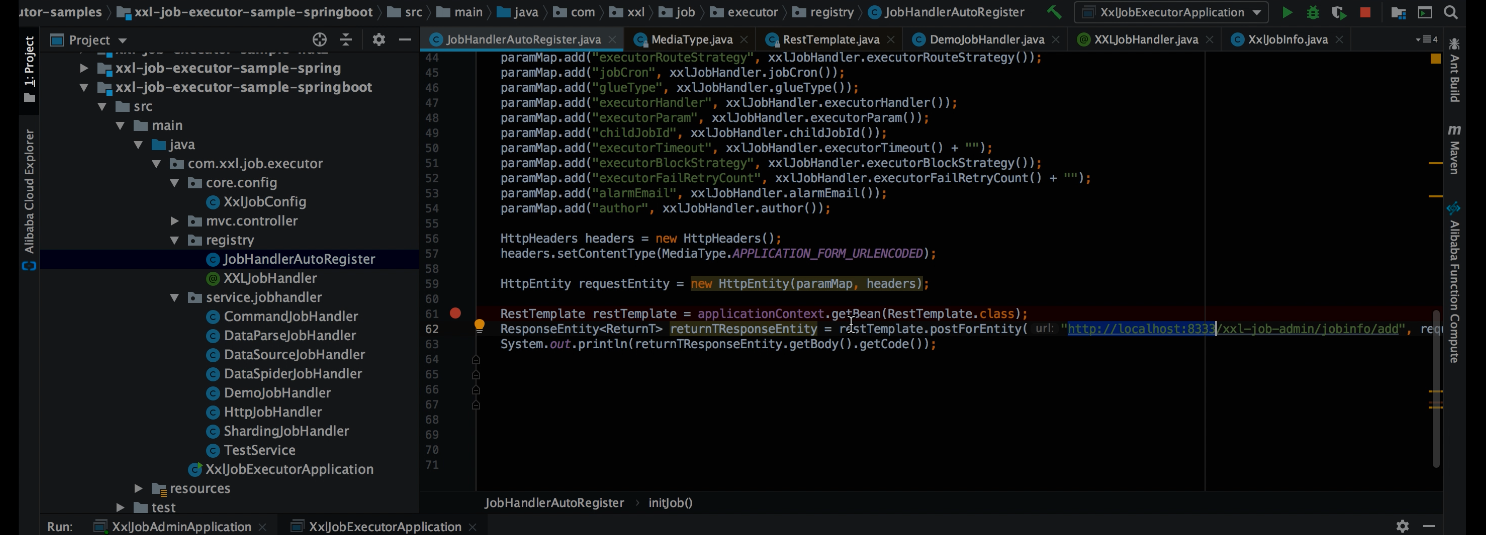Viewport: 1486px width, 535px height.
Task: Open the run configuration dropdown XxlJobExecutorApplication
Action: pos(1171,13)
